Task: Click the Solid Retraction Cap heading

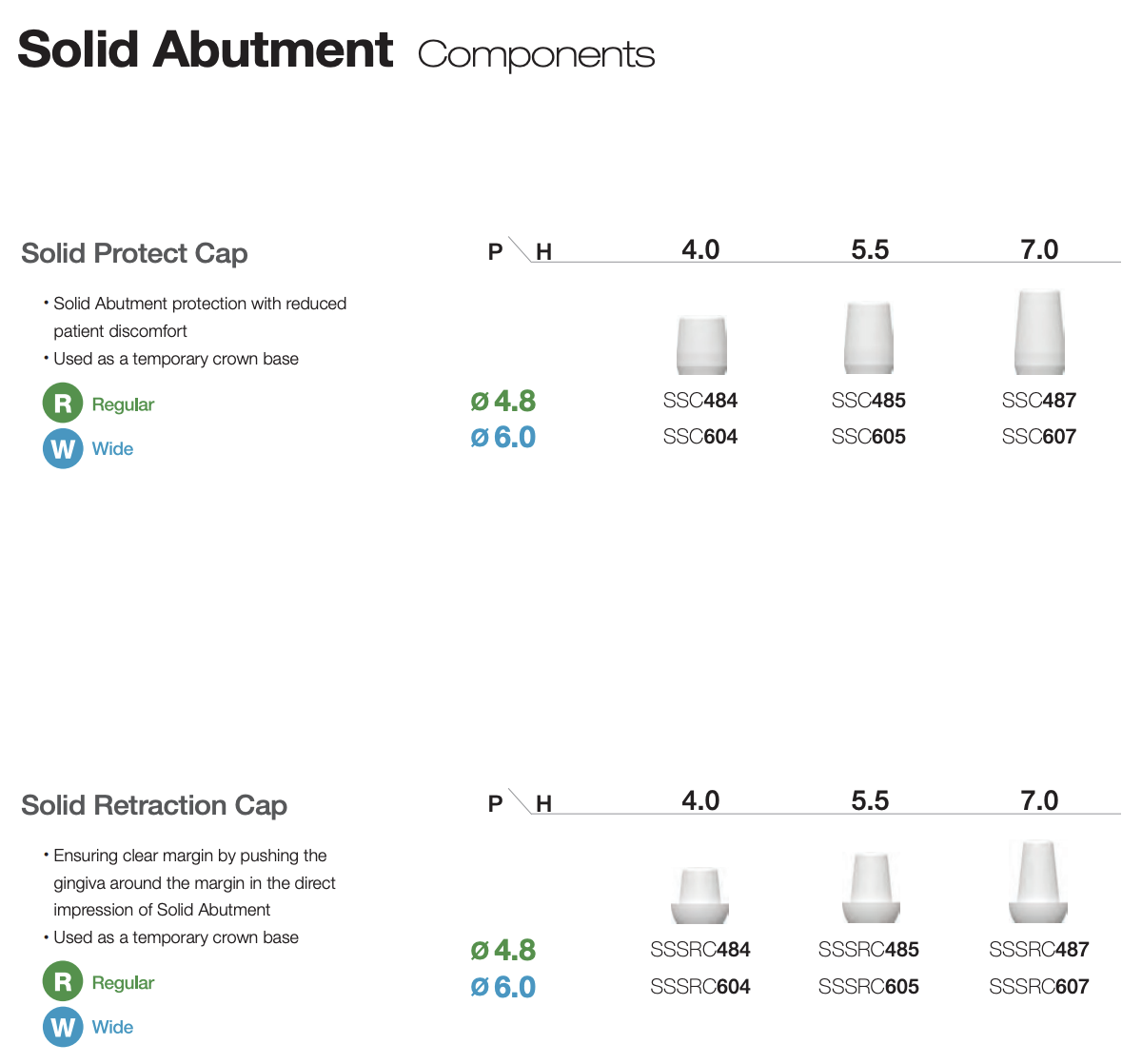Action: pos(154,805)
